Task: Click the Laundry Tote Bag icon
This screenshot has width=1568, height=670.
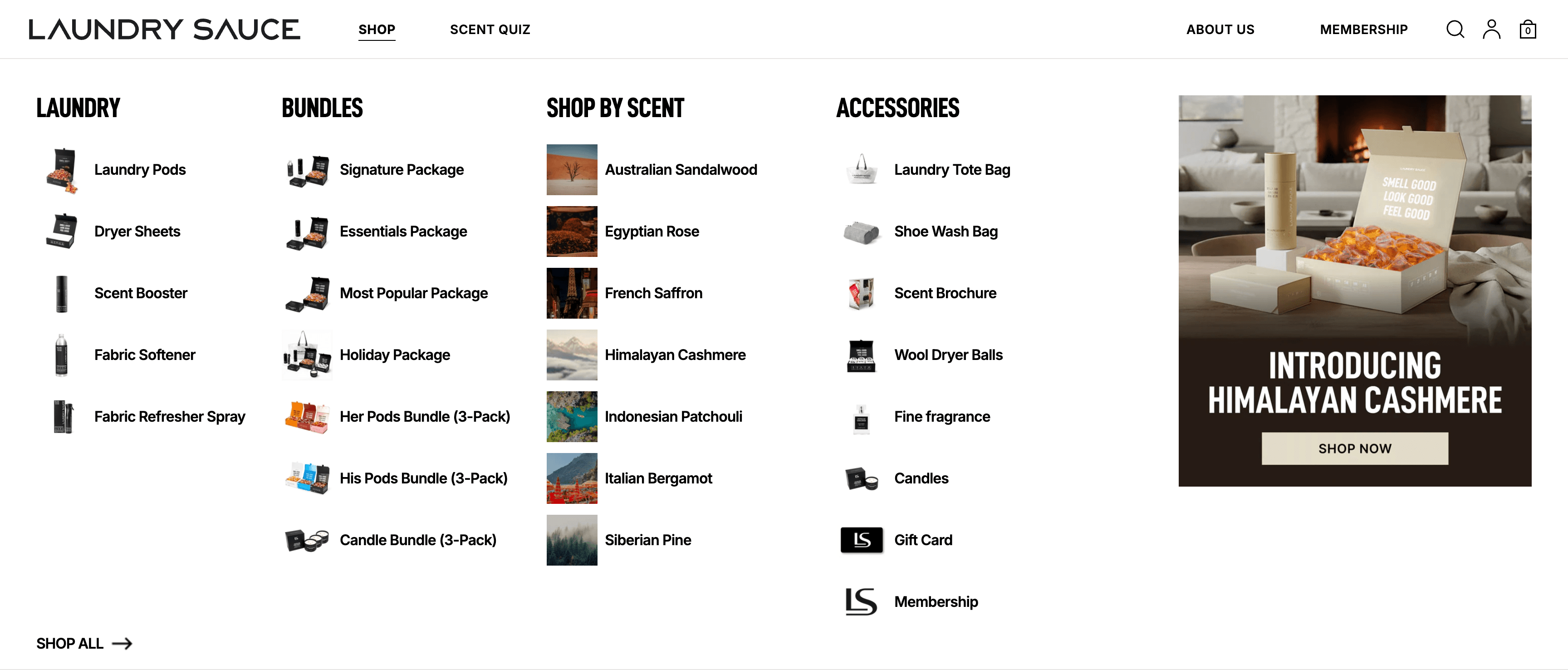Action: [861, 170]
